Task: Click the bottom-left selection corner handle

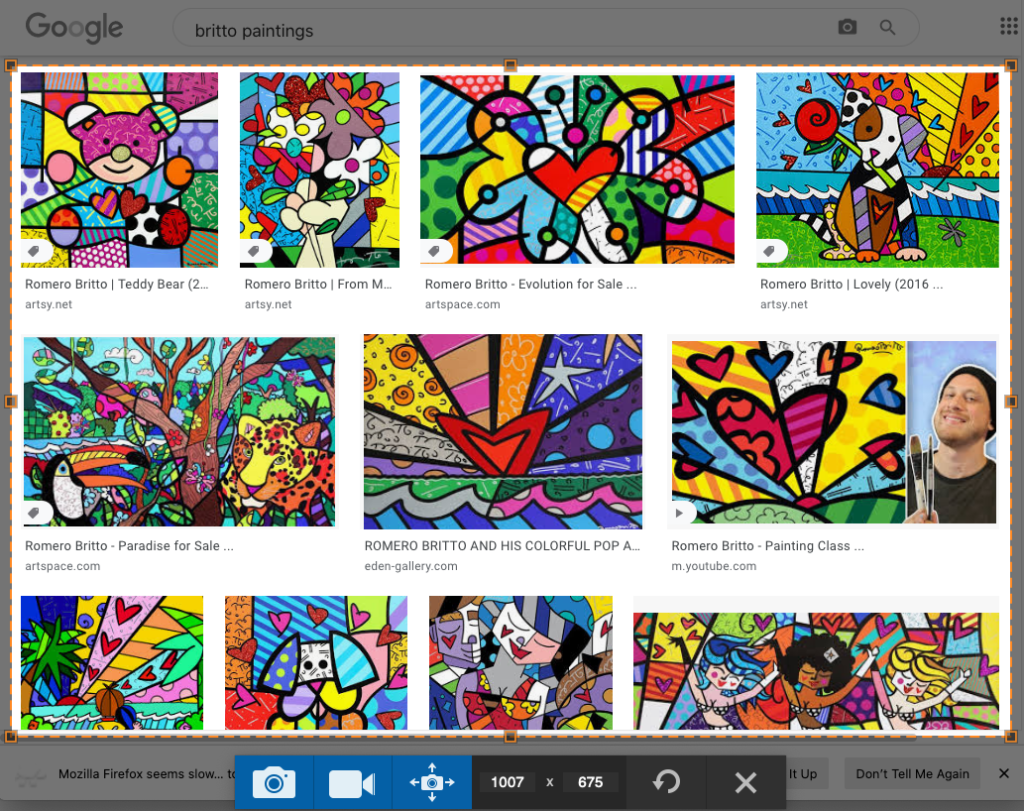Action: 10,737
